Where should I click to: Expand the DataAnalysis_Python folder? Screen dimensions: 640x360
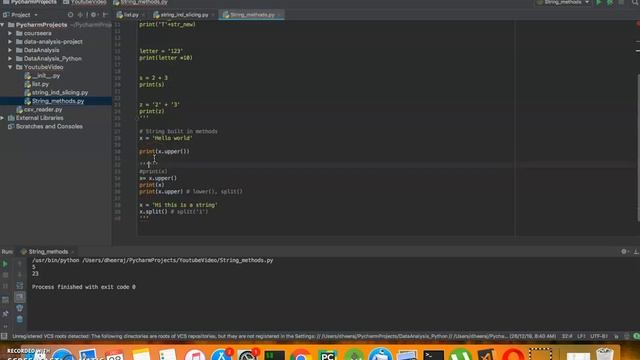pos(10,58)
